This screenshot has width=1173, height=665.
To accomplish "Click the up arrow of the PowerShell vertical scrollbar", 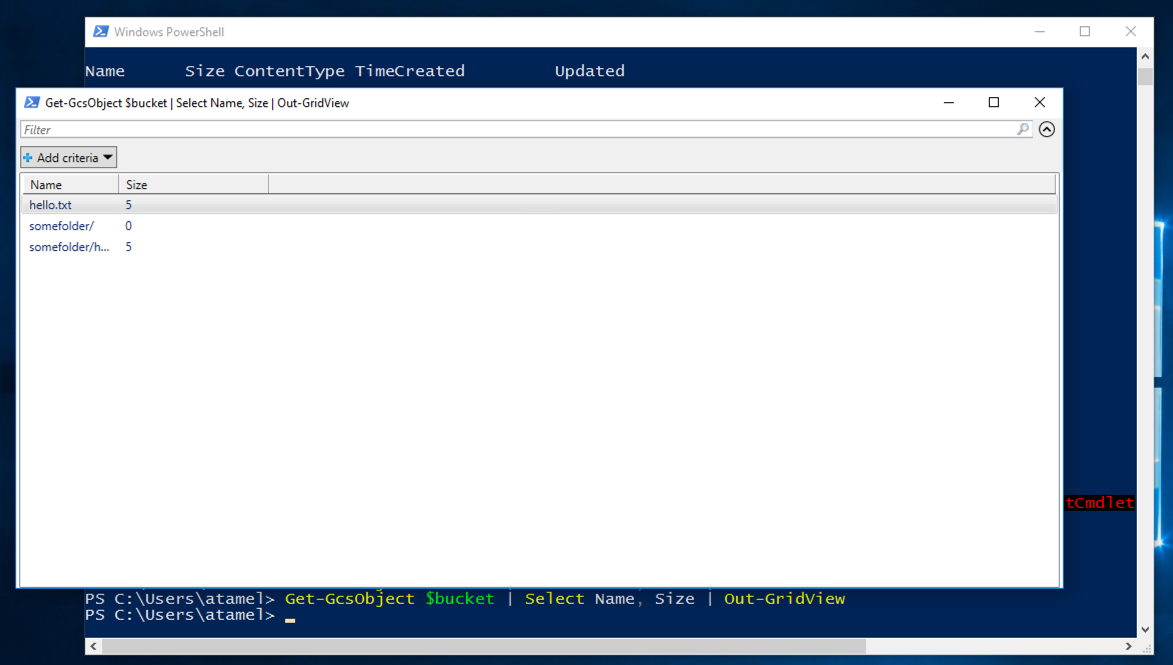I will point(1143,55).
